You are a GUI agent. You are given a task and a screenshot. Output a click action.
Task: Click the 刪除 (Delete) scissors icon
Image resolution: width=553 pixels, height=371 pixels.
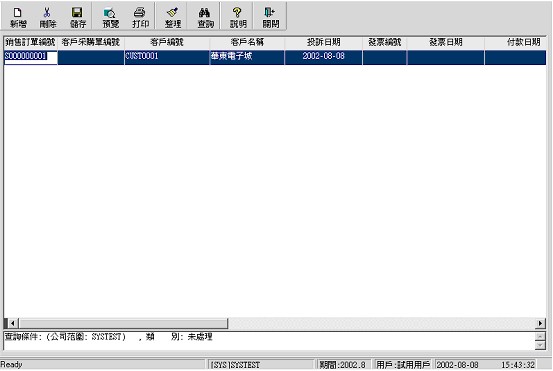tap(47, 17)
